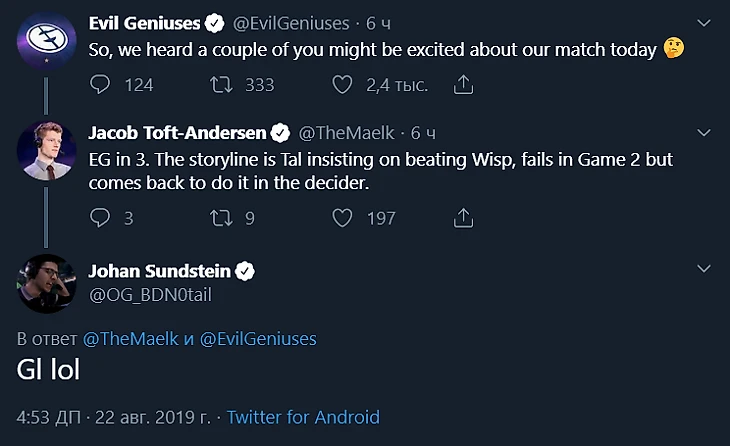The height and width of the screenshot is (446, 730).
Task: Share Jacob Toft-Andersen's tweet
Action: coord(463,217)
